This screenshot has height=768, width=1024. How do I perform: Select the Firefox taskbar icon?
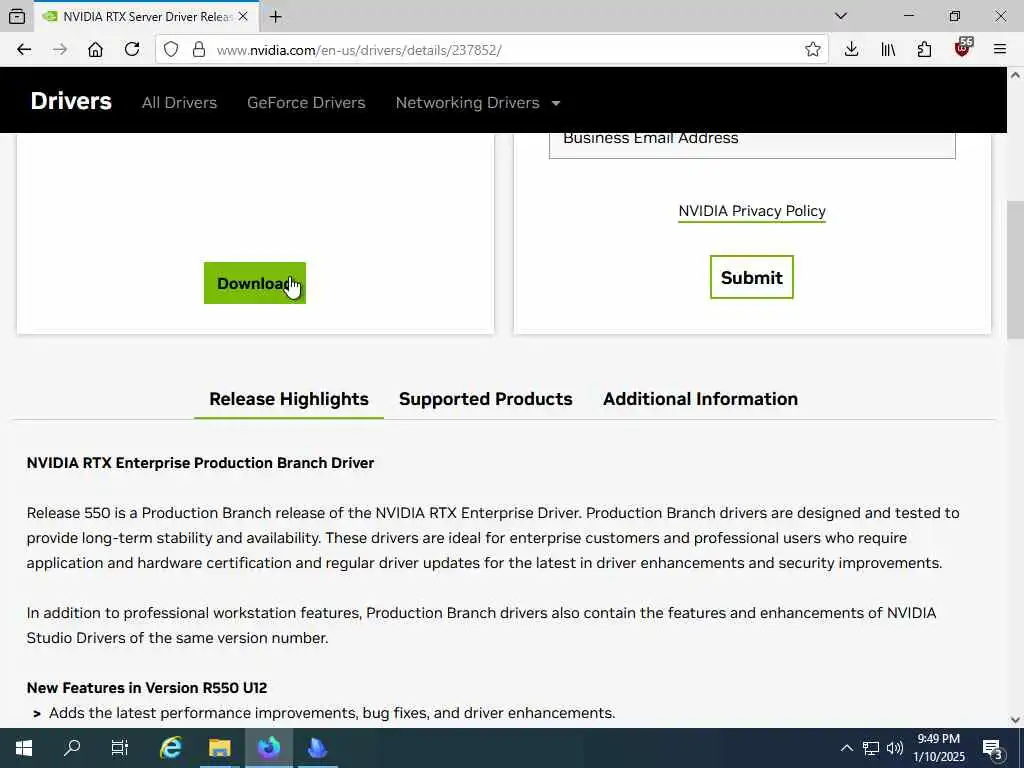tap(268, 748)
